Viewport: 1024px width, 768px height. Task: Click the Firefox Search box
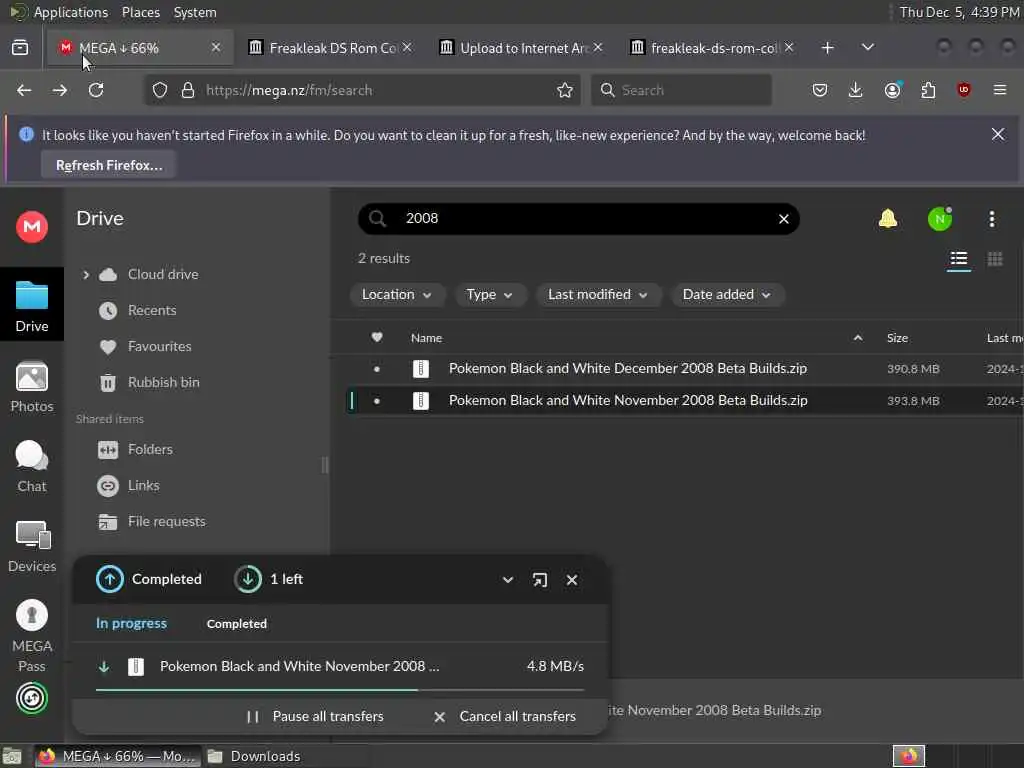(681, 90)
